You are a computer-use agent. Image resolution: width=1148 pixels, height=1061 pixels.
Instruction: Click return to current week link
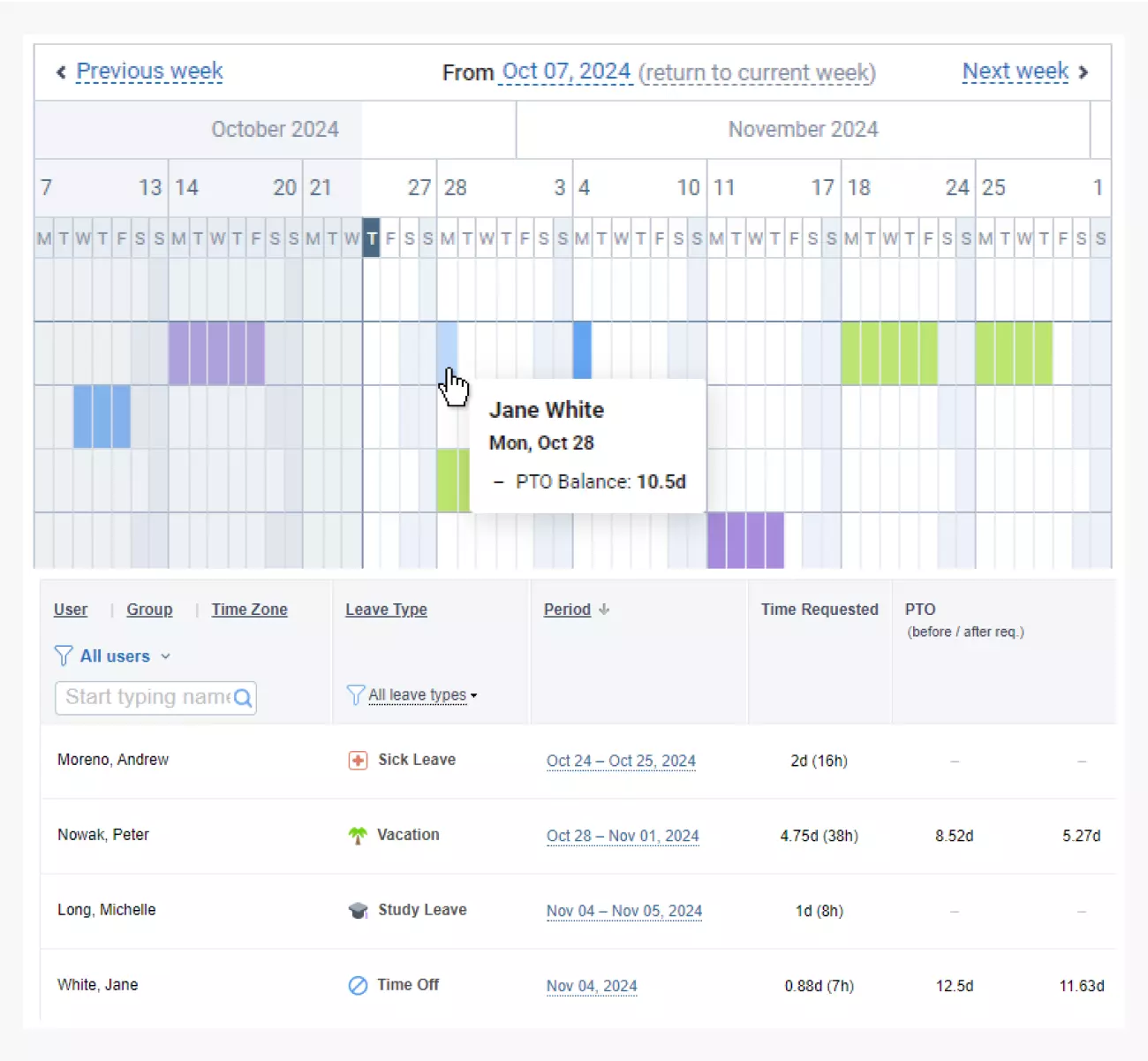(x=757, y=72)
